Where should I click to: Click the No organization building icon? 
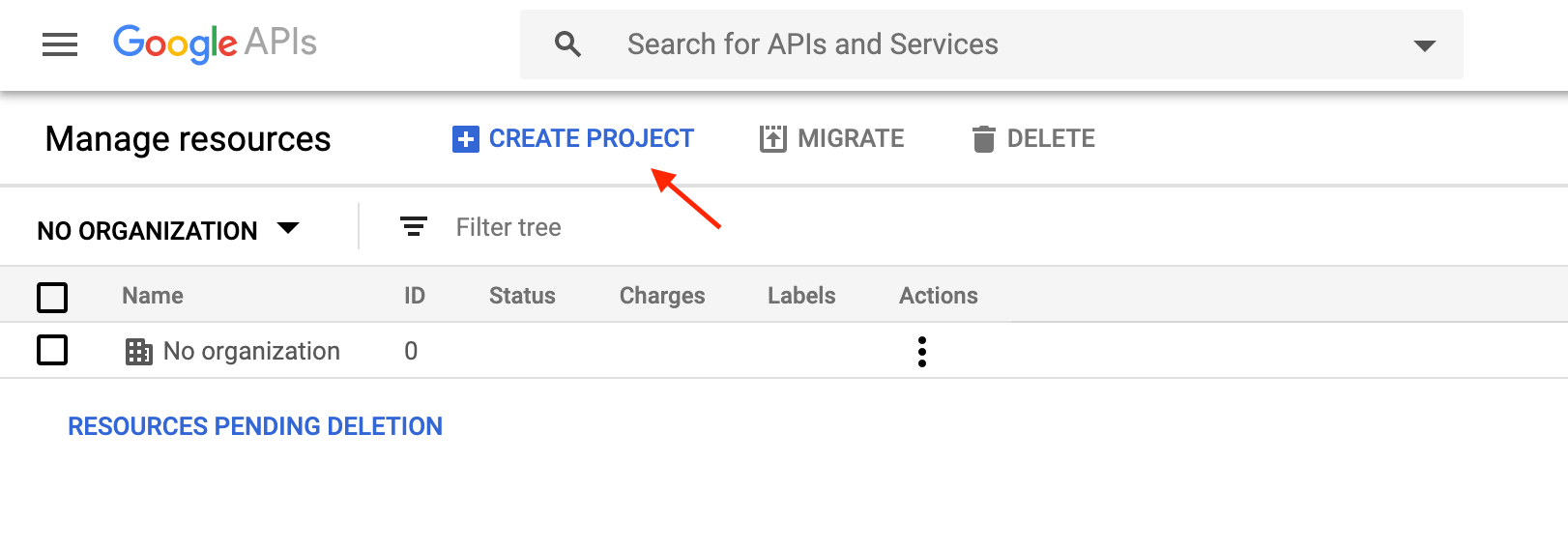(139, 352)
